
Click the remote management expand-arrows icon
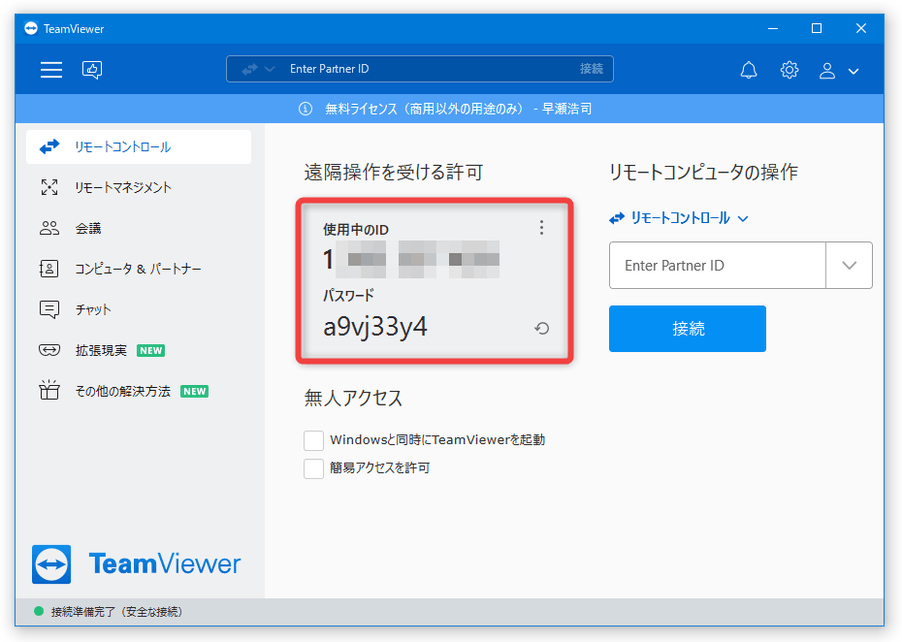coord(49,187)
